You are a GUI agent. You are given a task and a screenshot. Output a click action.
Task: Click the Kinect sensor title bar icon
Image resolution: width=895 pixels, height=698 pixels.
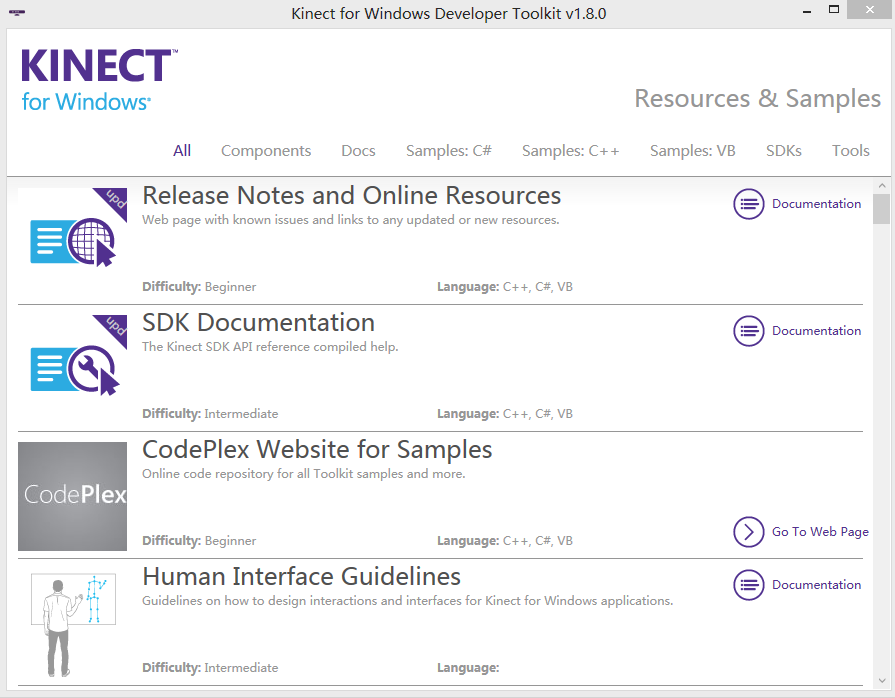[17, 13]
